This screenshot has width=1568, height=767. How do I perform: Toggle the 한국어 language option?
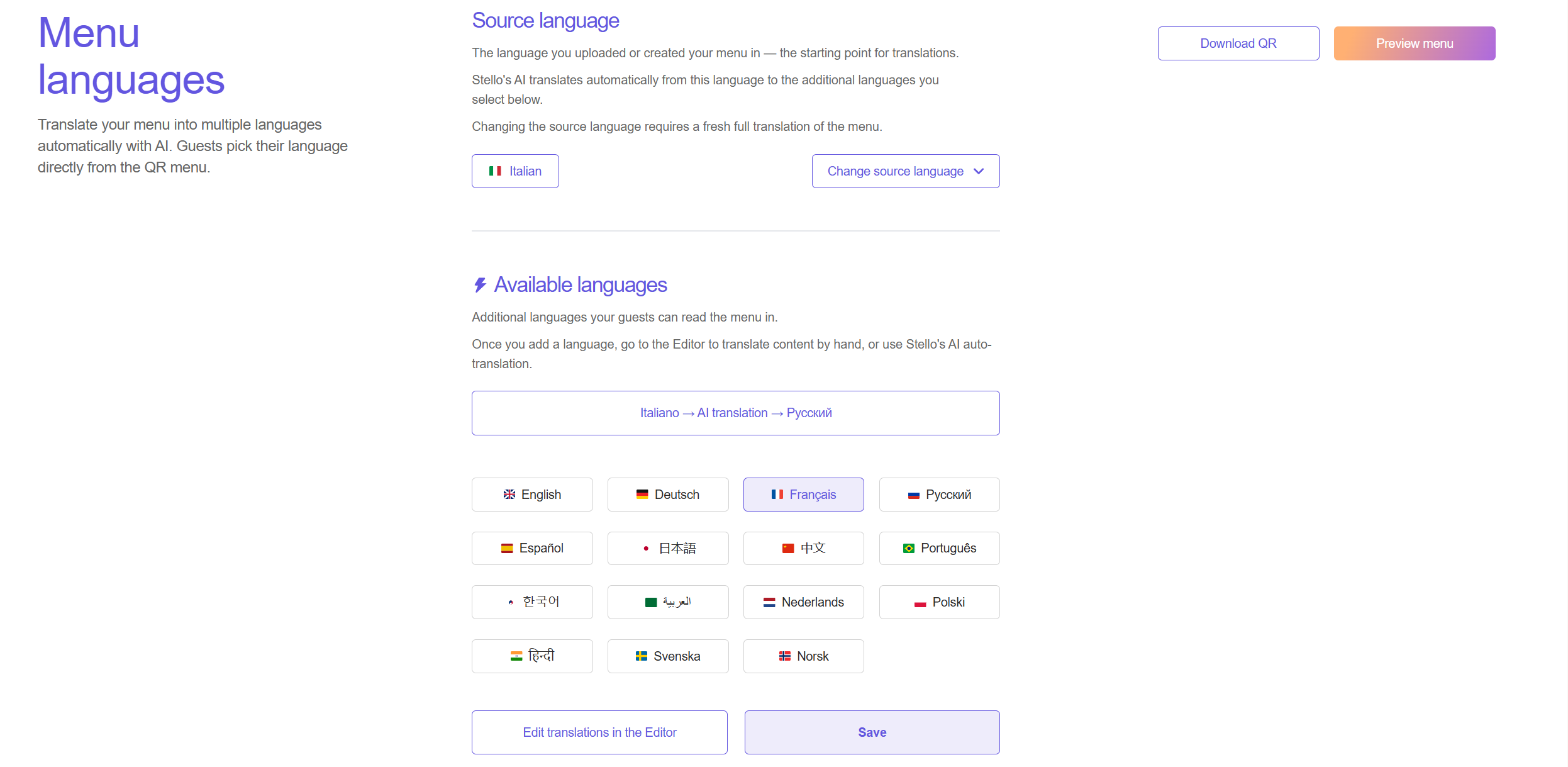click(532, 602)
